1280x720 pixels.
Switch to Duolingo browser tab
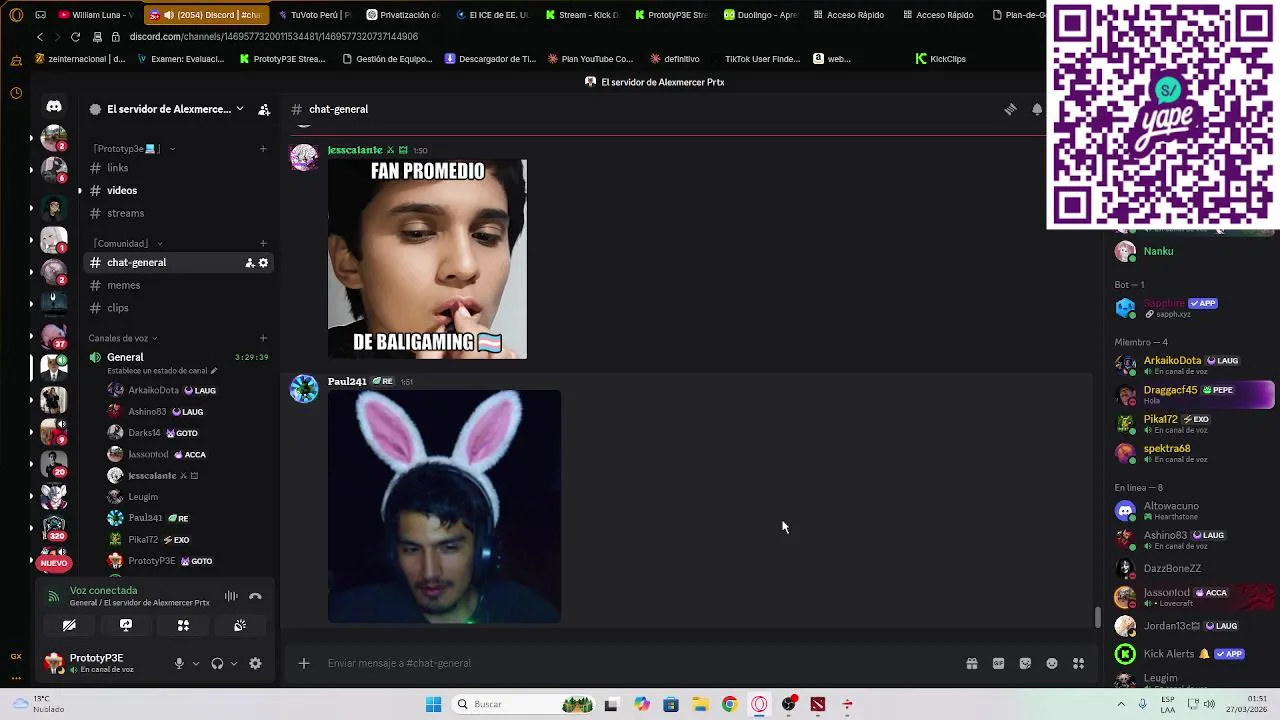(x=761, y=15)
